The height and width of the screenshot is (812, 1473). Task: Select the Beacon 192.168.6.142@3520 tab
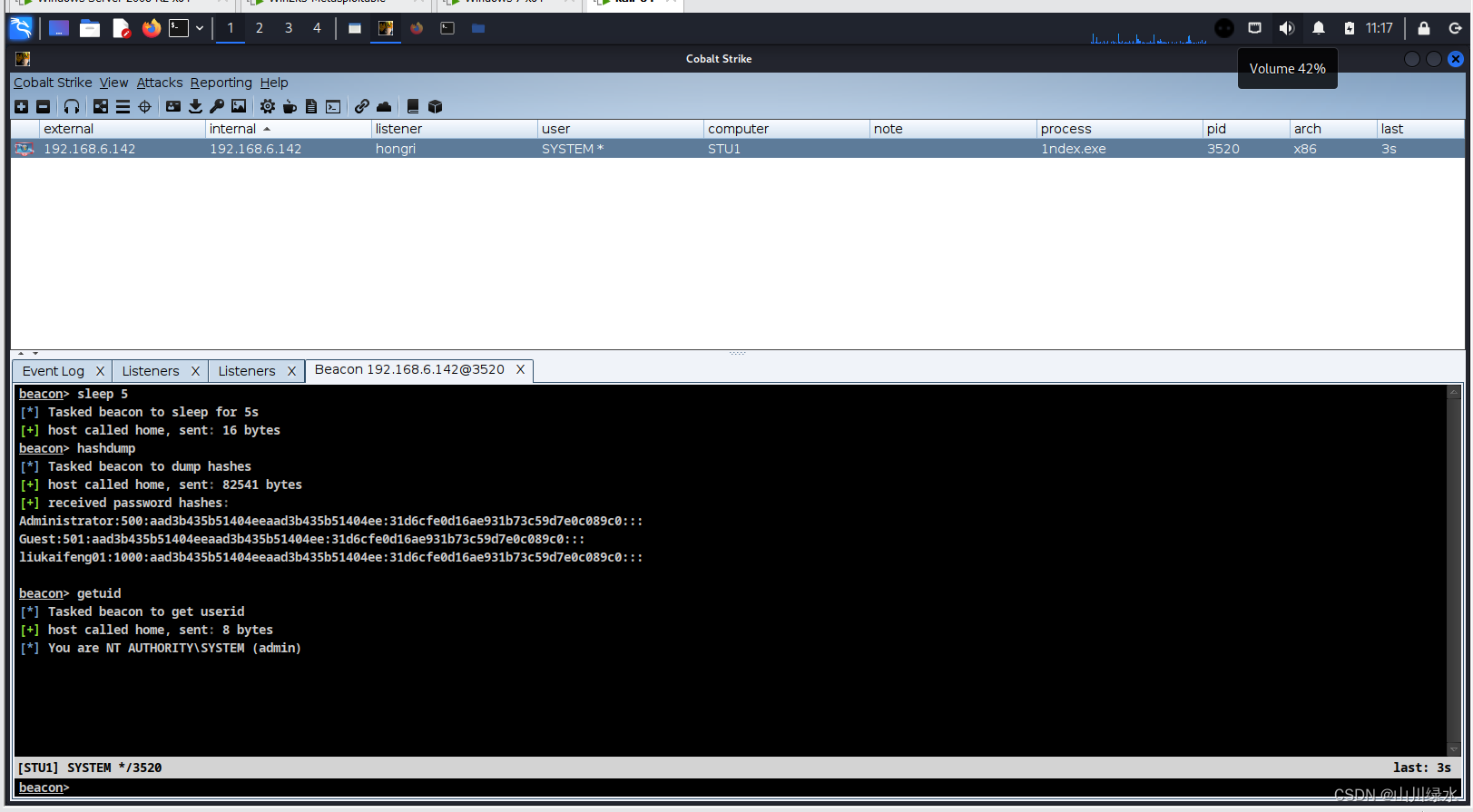(409, 369)
